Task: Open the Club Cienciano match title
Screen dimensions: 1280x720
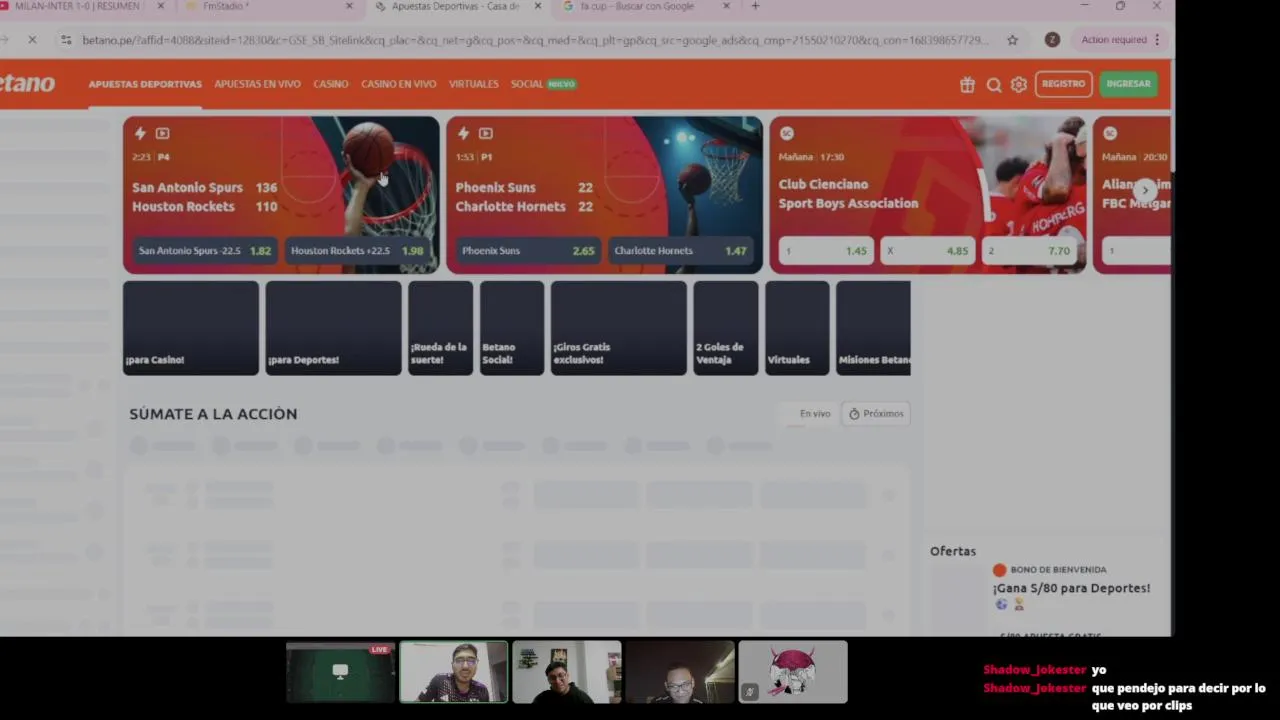Action: pos(823,184)
